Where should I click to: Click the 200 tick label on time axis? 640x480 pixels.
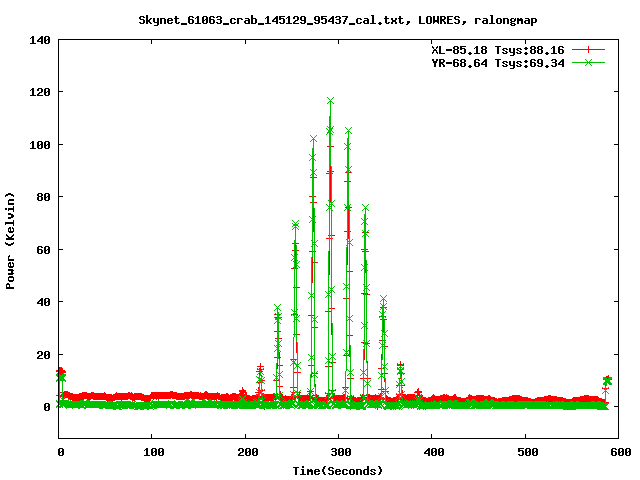coord(246,452)
